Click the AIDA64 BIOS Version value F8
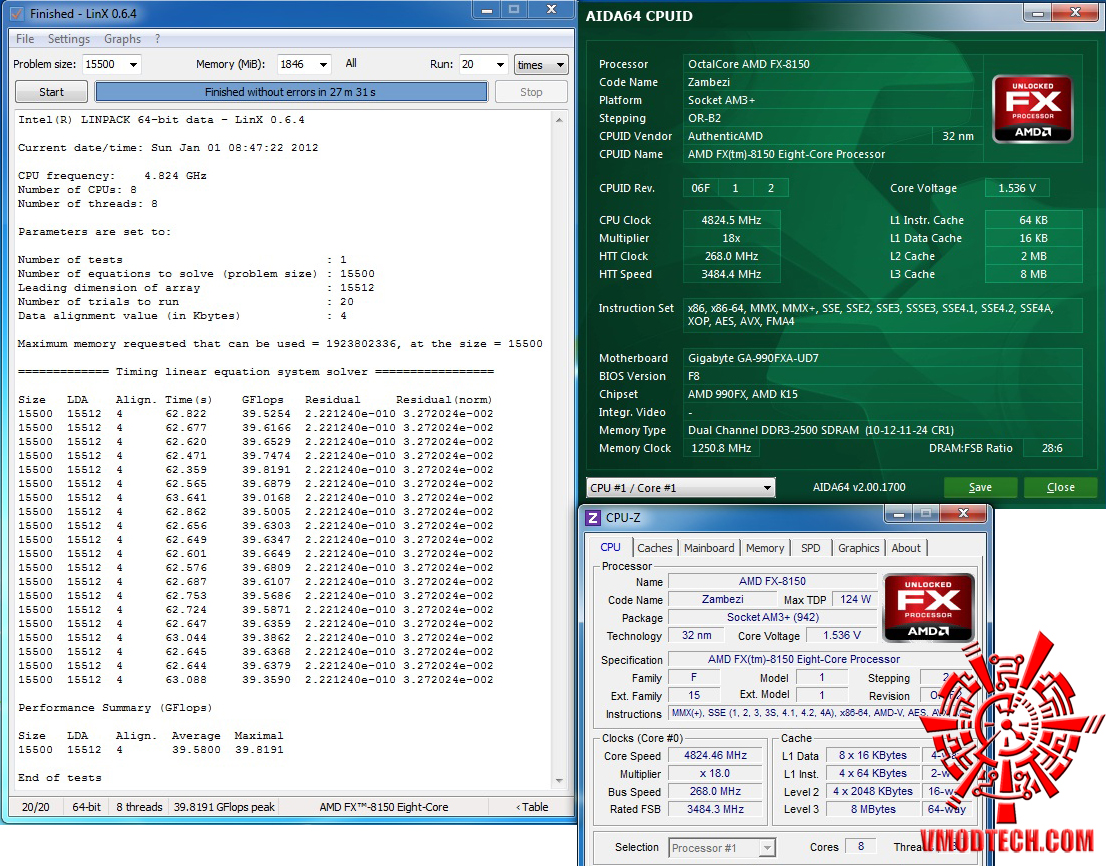This screenshot has height=866, width=1106. pyautogui.click(x=882, y=377)
